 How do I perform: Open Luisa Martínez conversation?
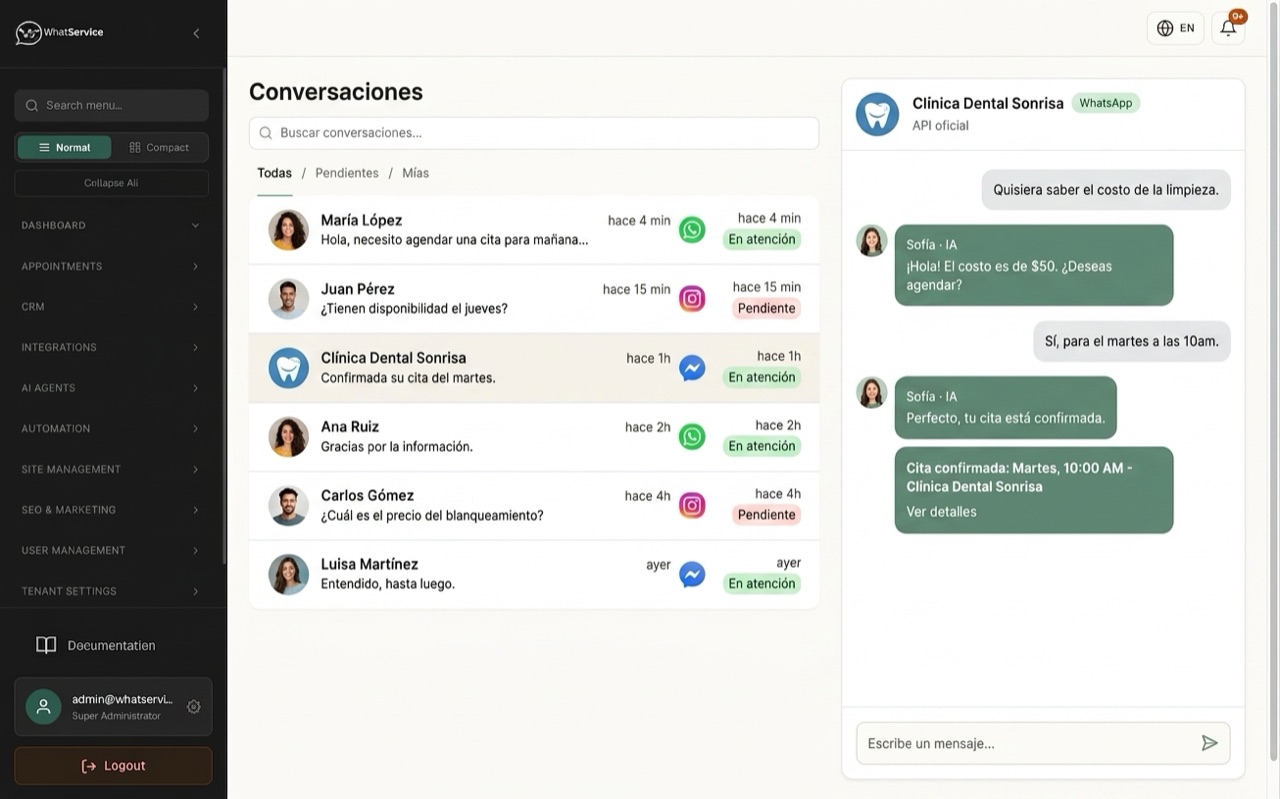[x=534, y=575]
